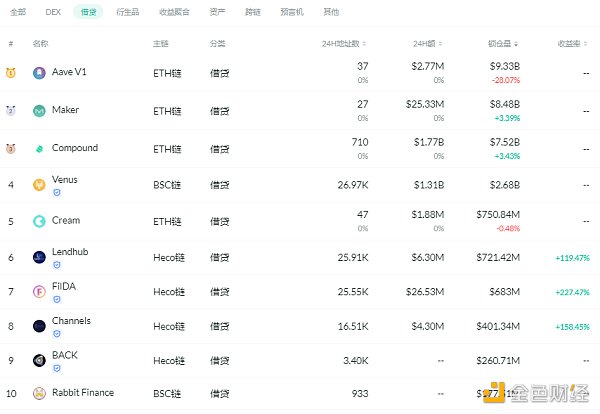600x414 pixels.
Task: Sort by 收益率 column arrows
Action: (585, 44)
